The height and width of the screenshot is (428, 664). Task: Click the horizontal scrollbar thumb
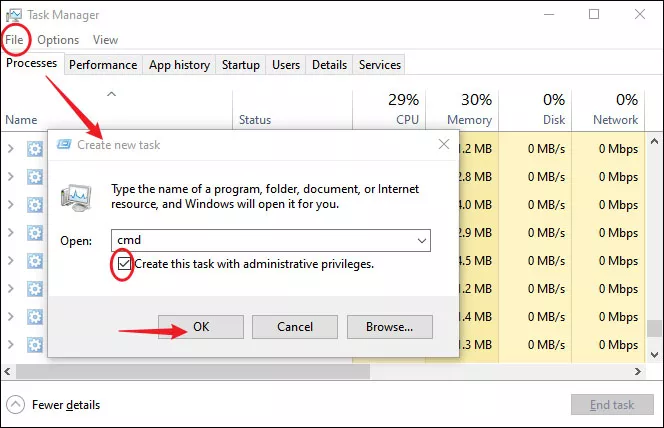click(x=193, y=371)
